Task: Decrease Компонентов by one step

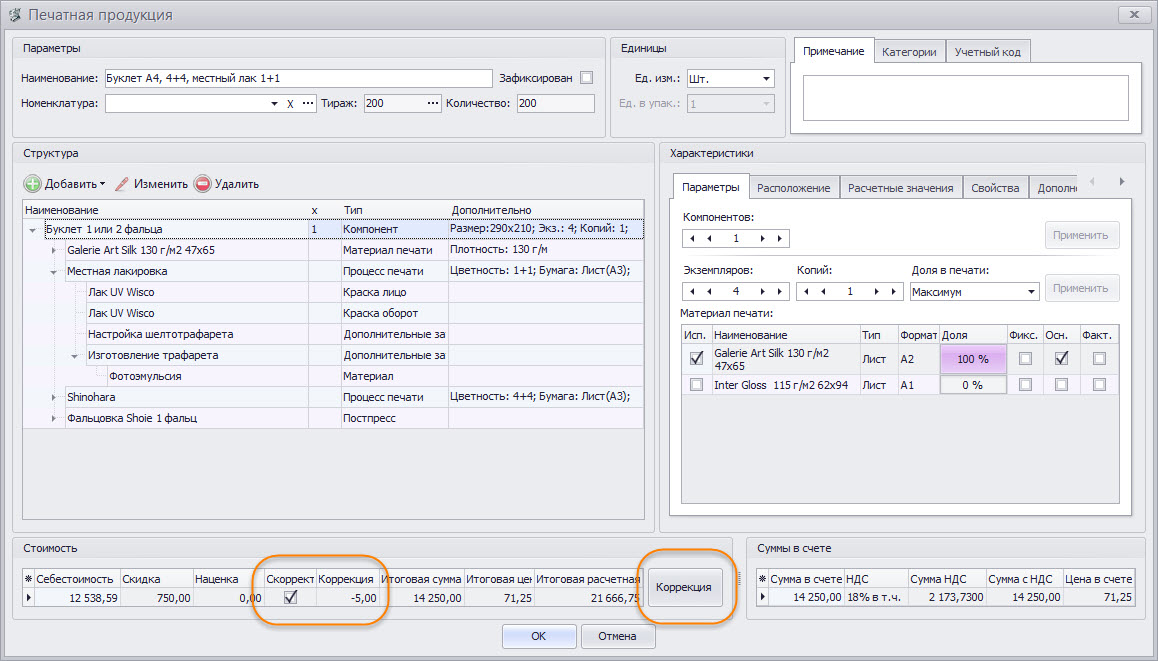Action: click(x=709, y=239)
